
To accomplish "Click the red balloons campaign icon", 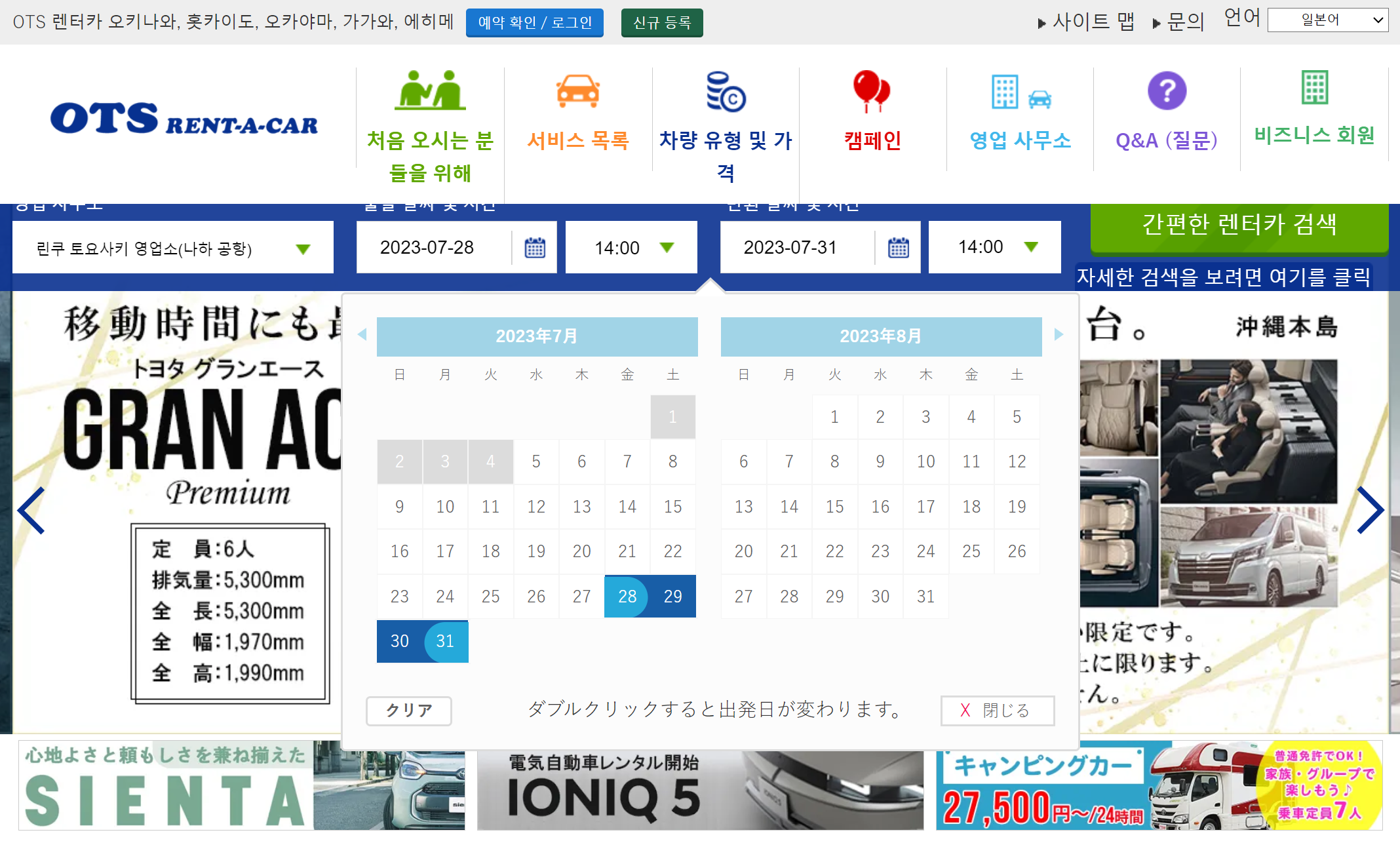I will click(x=872, y=90).
